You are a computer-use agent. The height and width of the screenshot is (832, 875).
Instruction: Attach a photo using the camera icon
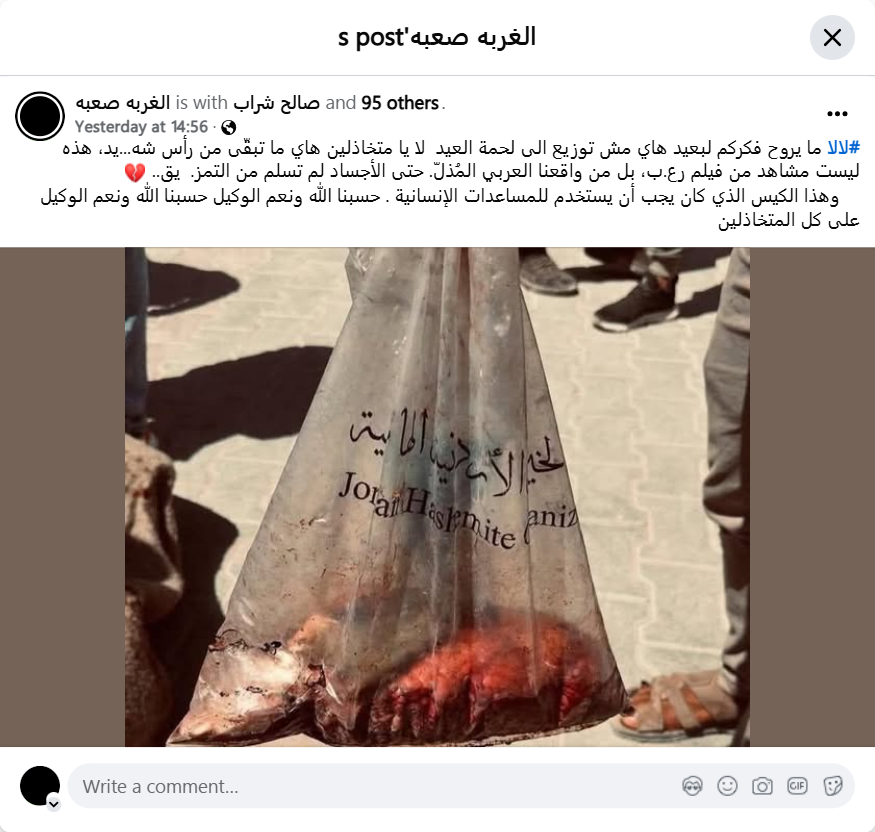pos(762,786)
